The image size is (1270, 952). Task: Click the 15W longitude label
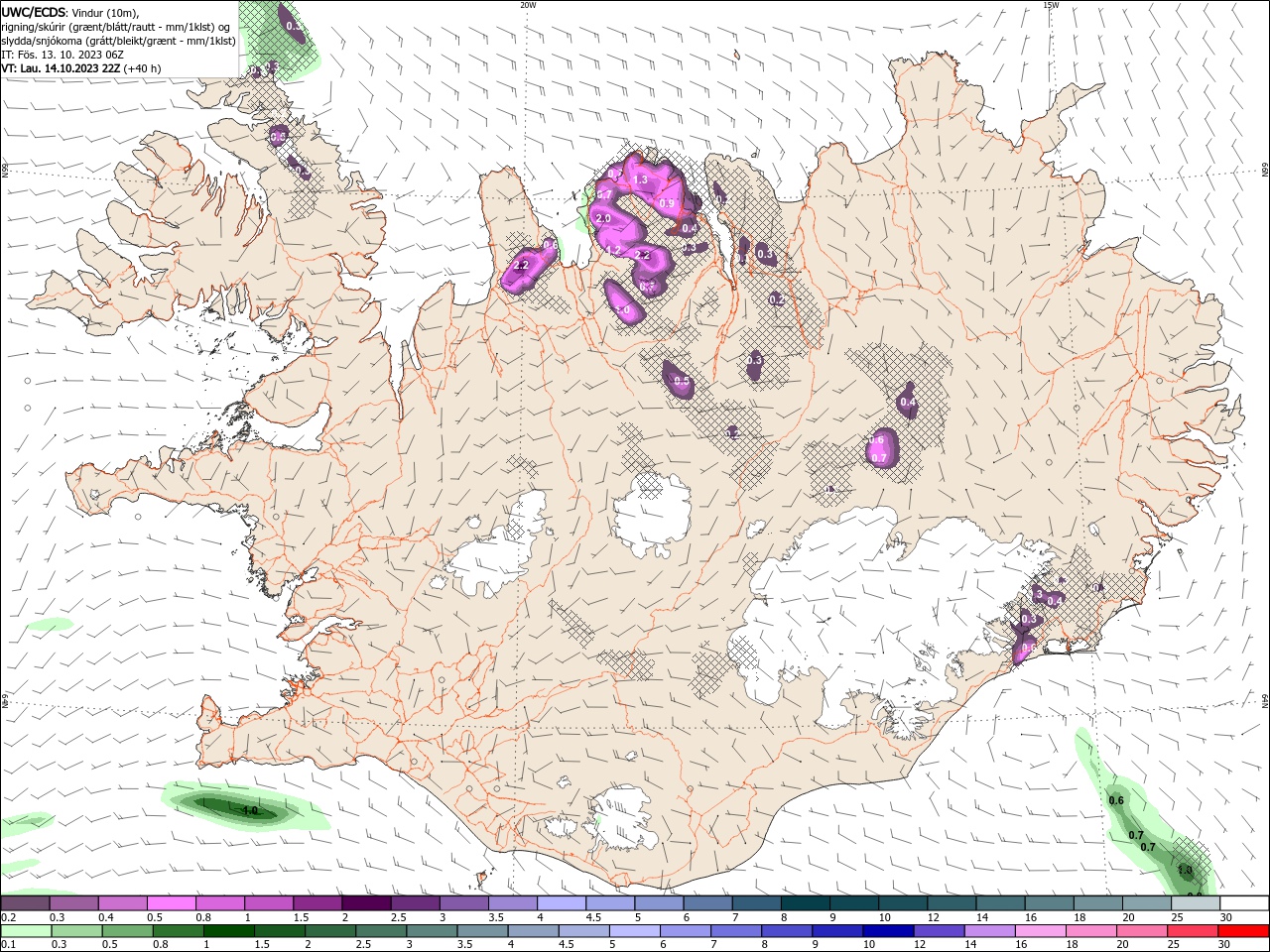click(x=1051, y=5)
